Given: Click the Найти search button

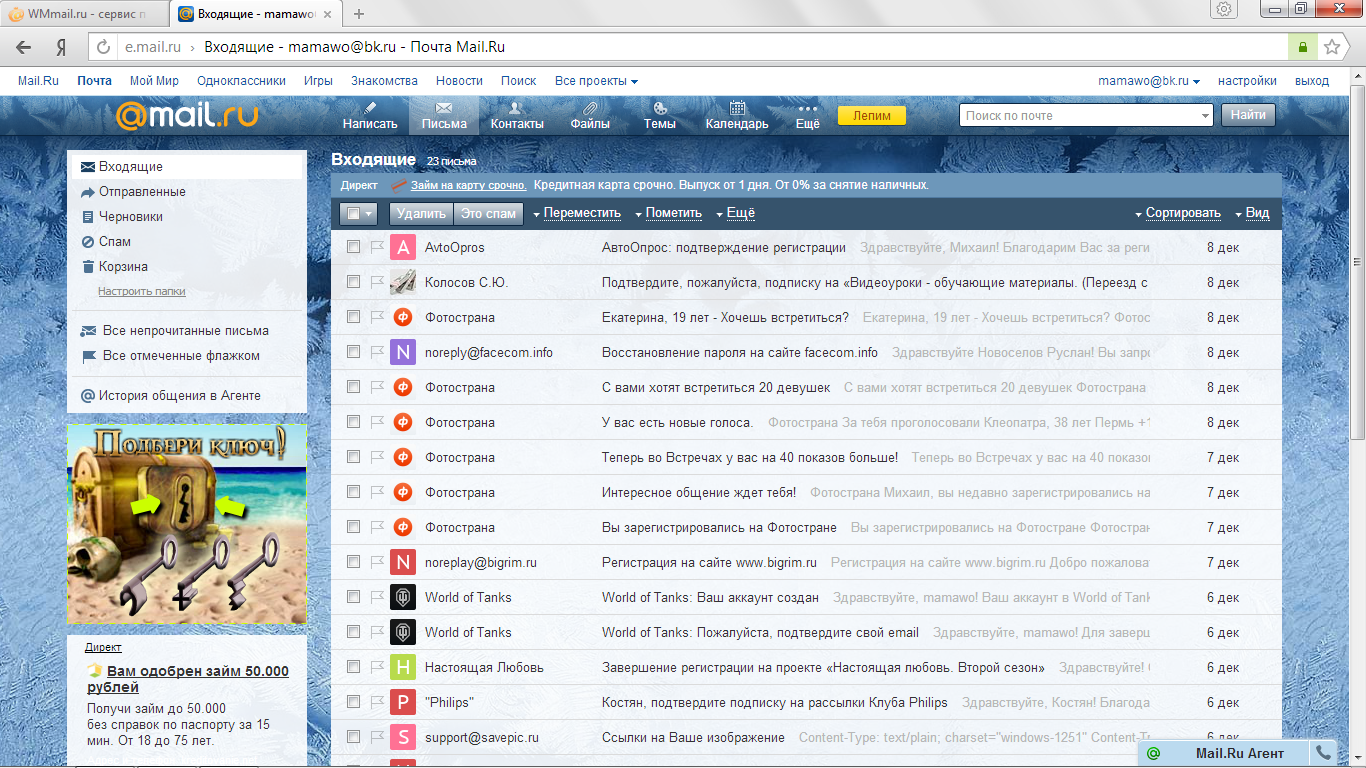Looking at the screenshot, I should coord(1248,115).
